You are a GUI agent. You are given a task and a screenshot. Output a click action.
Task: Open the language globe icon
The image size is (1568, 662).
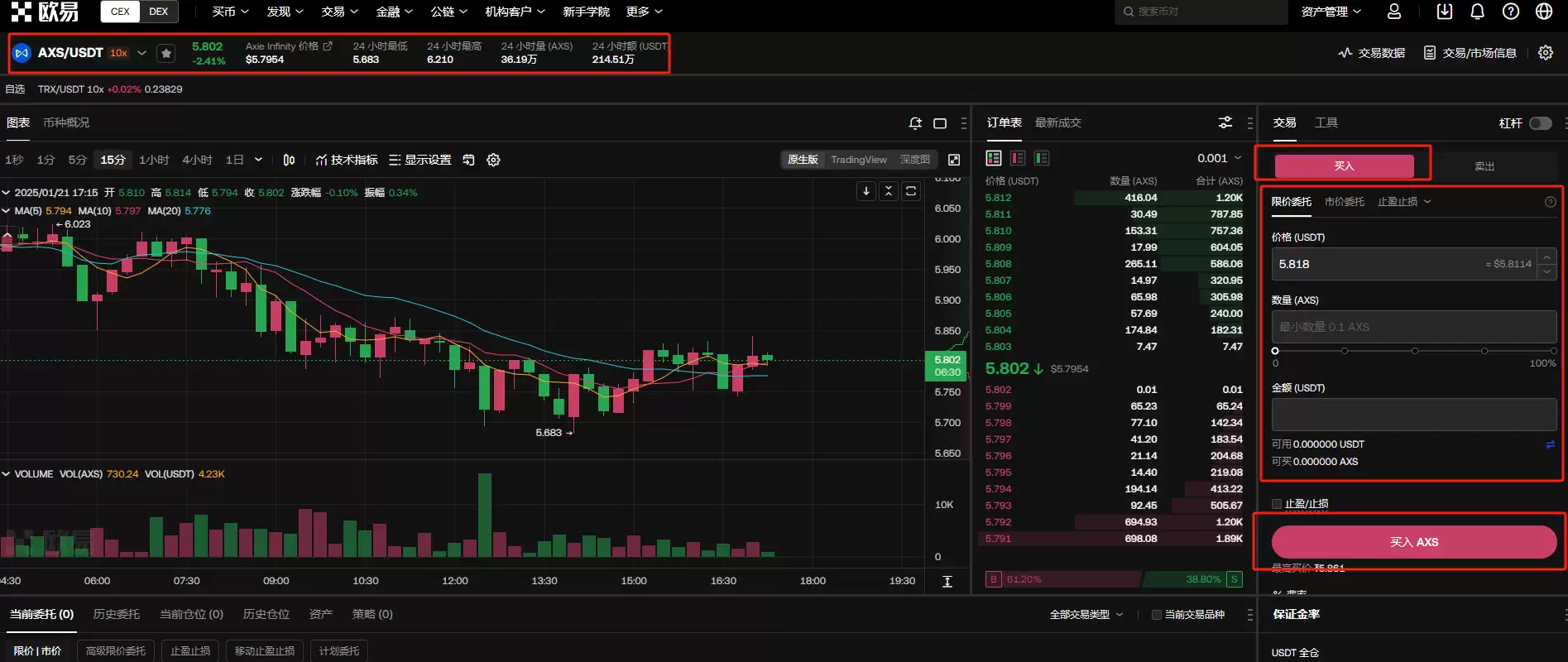coord(1544,12)
